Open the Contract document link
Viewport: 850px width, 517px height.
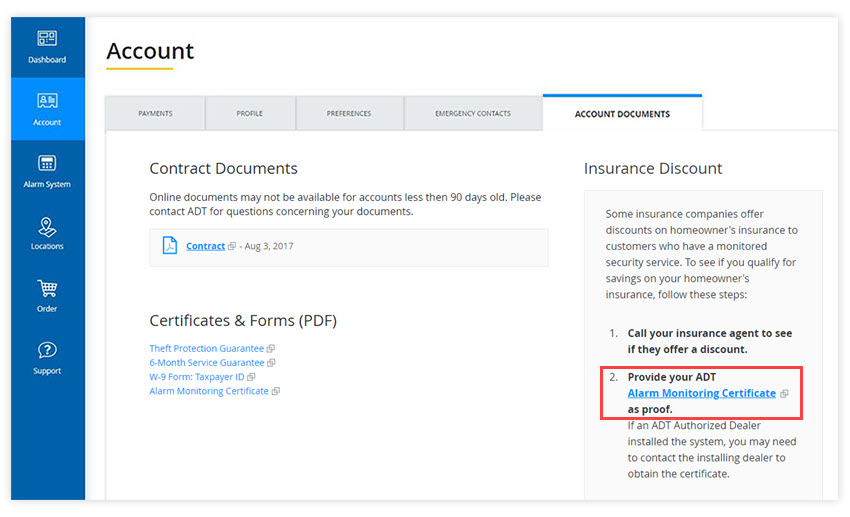click(x=205, y=246)
